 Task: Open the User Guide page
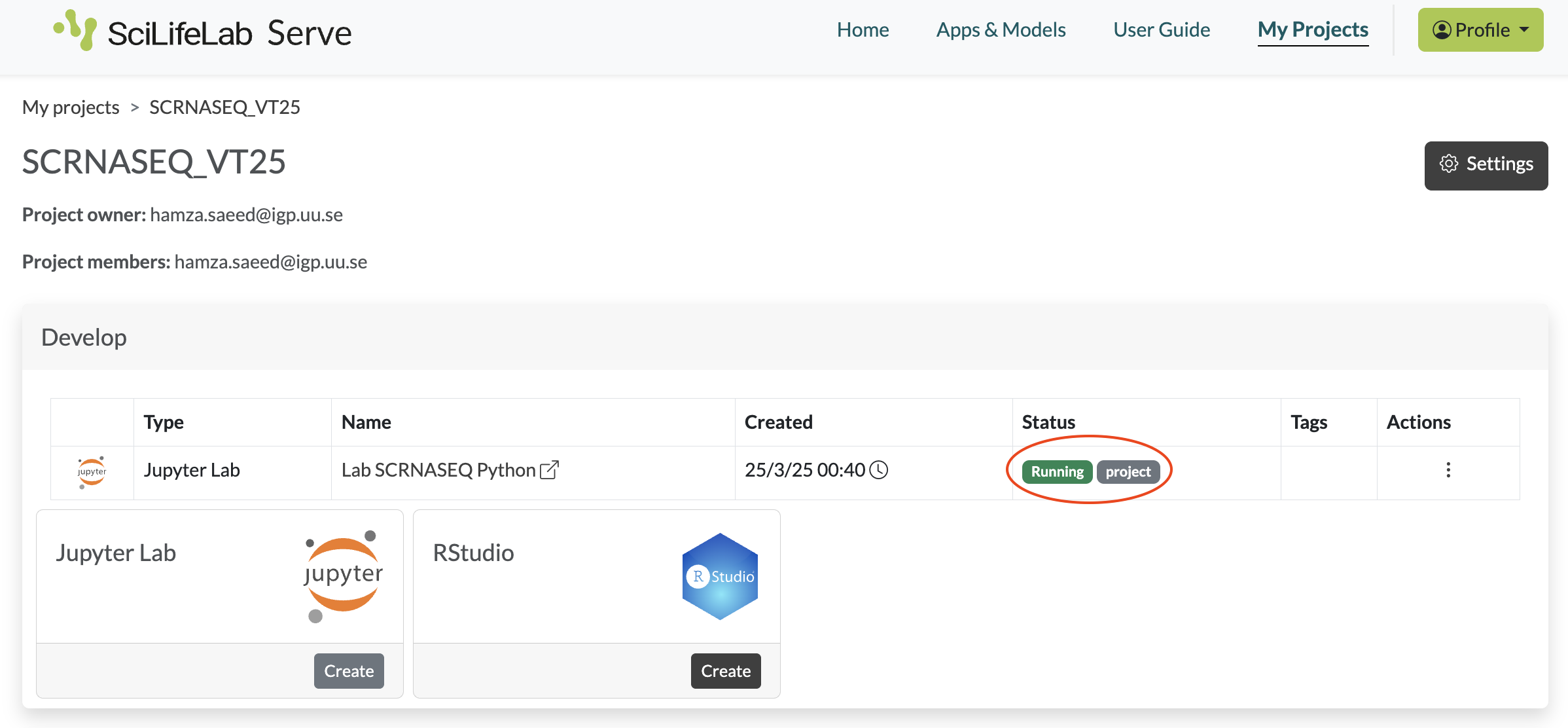(1162, 30)
